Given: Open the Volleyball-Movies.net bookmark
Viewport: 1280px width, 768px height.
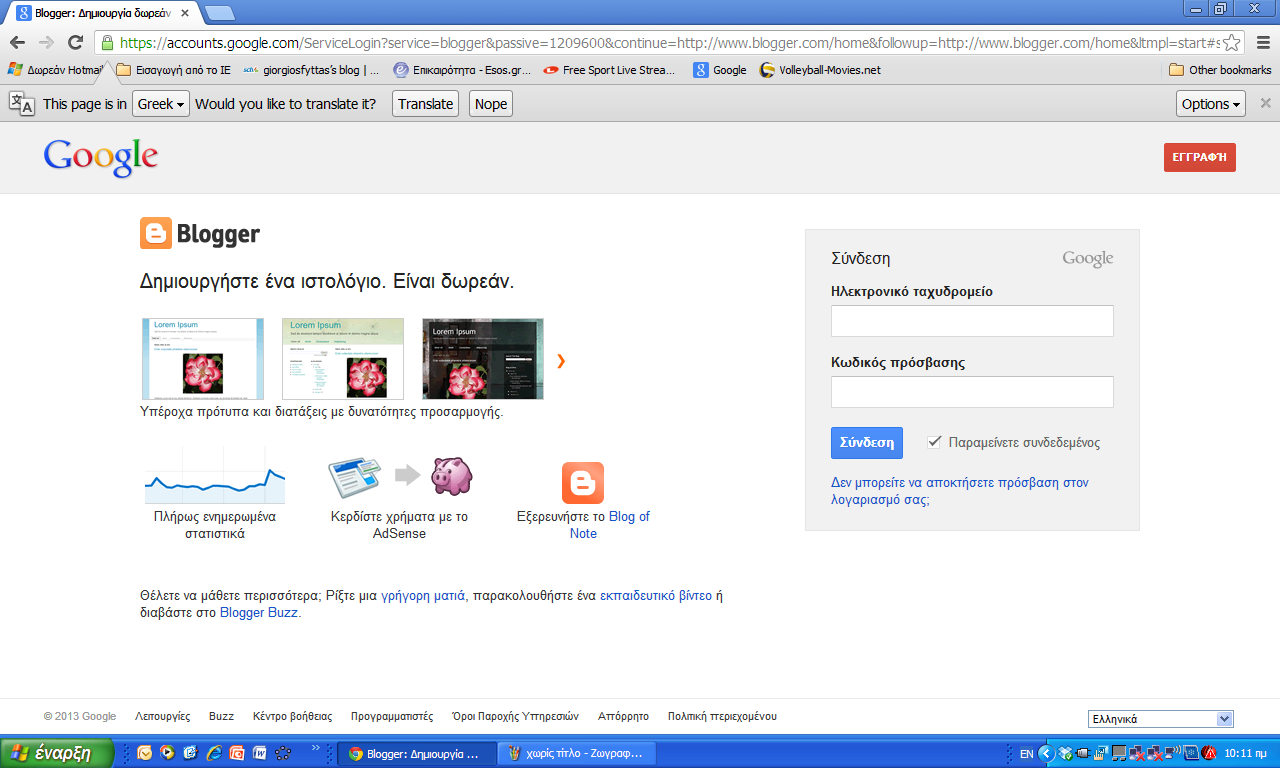Looking at the screenshot, I should [x=820, y=70].
